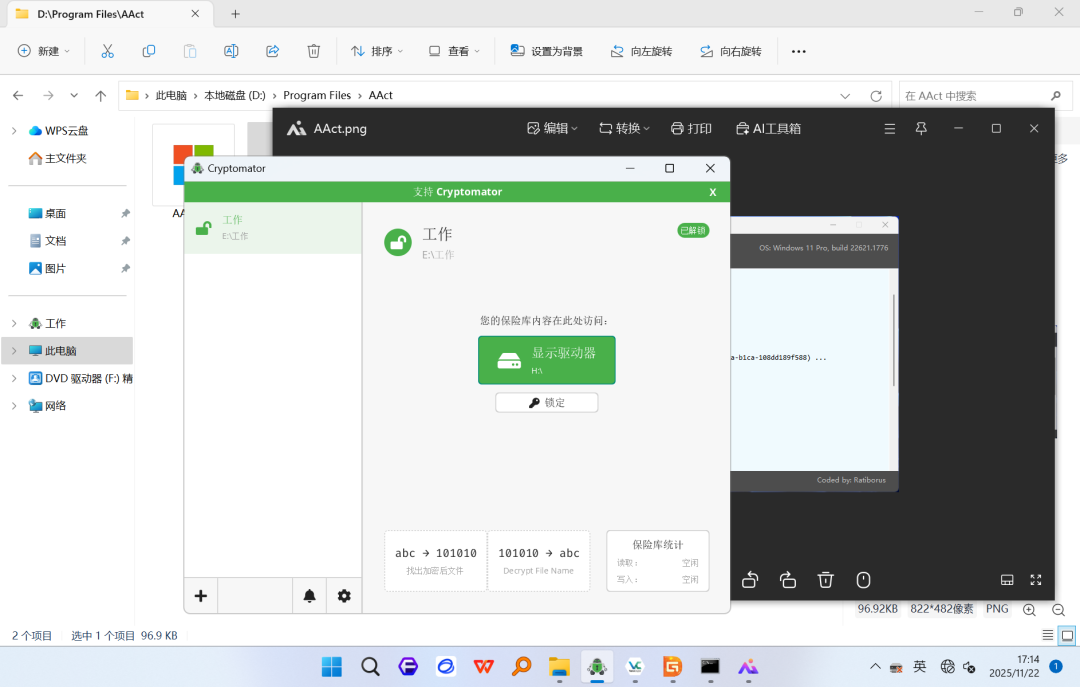Click rotate right icon in image viewer

[788, 580]
